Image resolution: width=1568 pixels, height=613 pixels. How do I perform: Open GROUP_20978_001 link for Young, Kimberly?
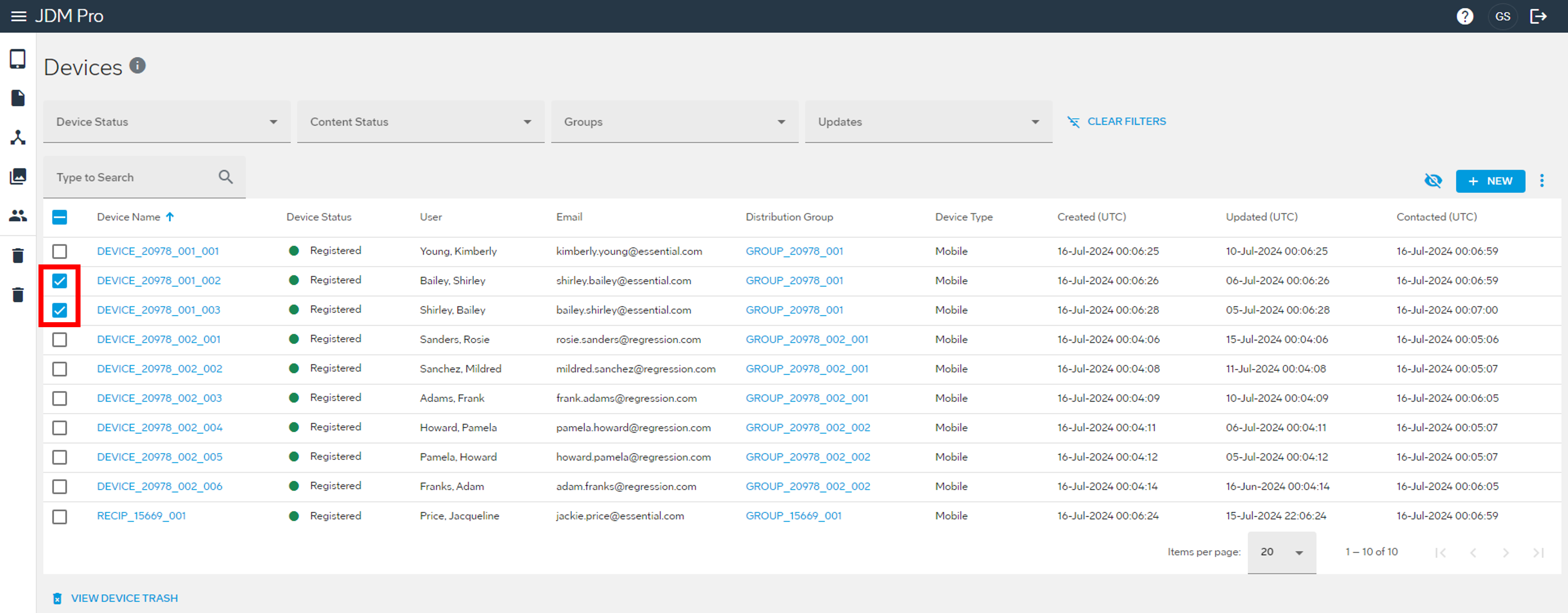coord(794,251)
